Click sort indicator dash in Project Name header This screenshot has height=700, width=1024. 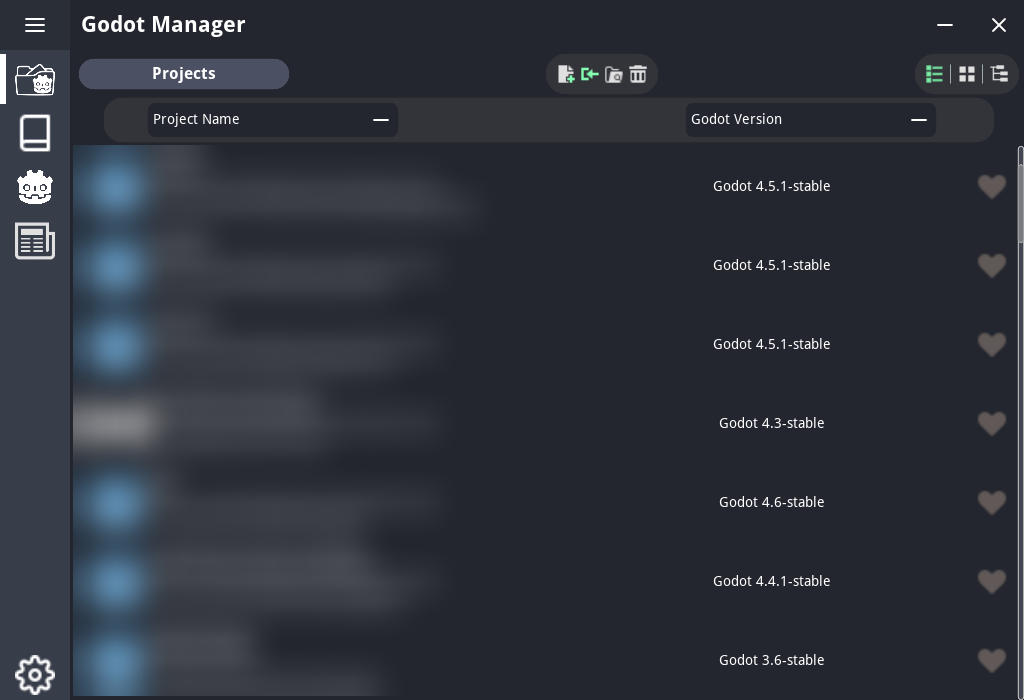point(381,119)
